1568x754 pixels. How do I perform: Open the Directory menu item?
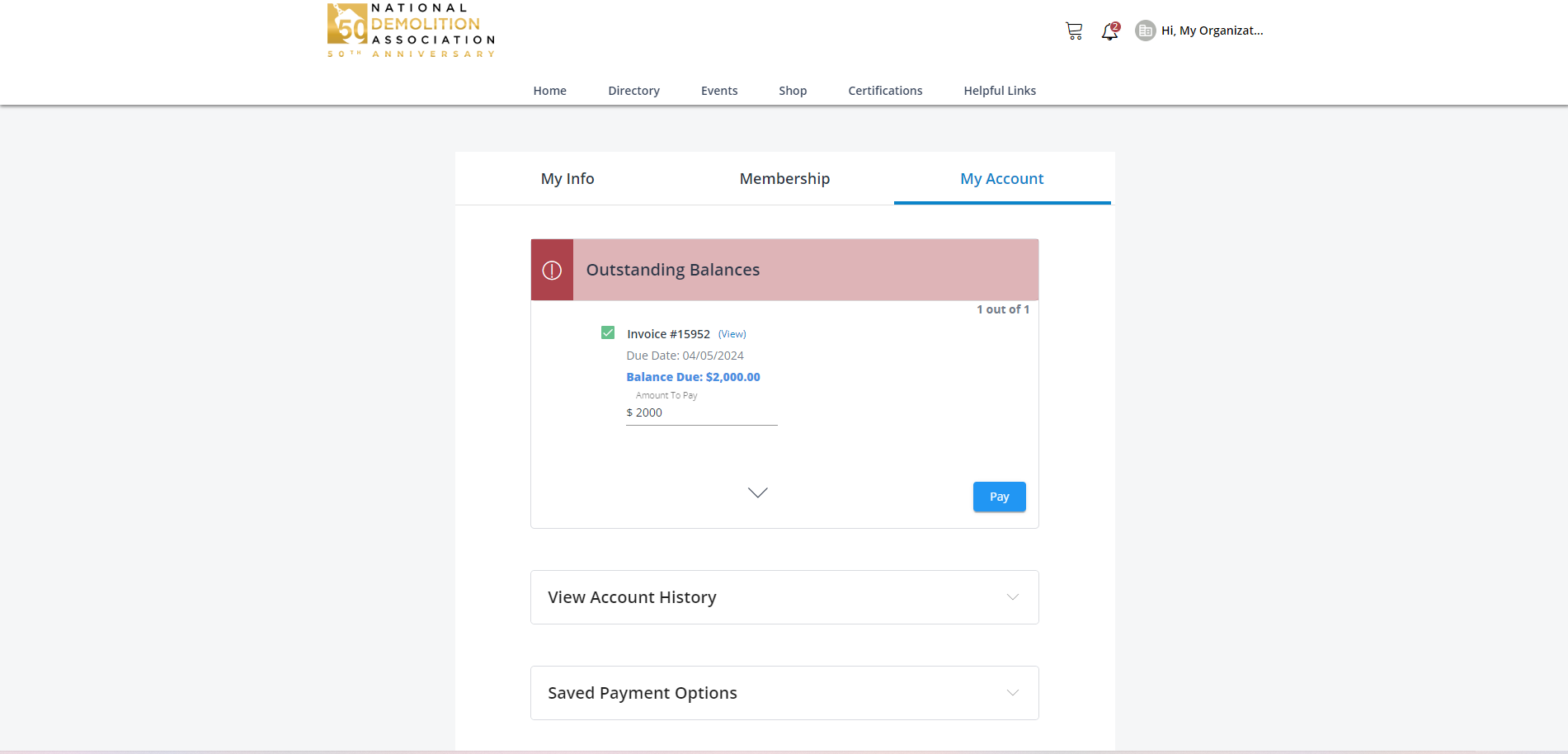633,91
